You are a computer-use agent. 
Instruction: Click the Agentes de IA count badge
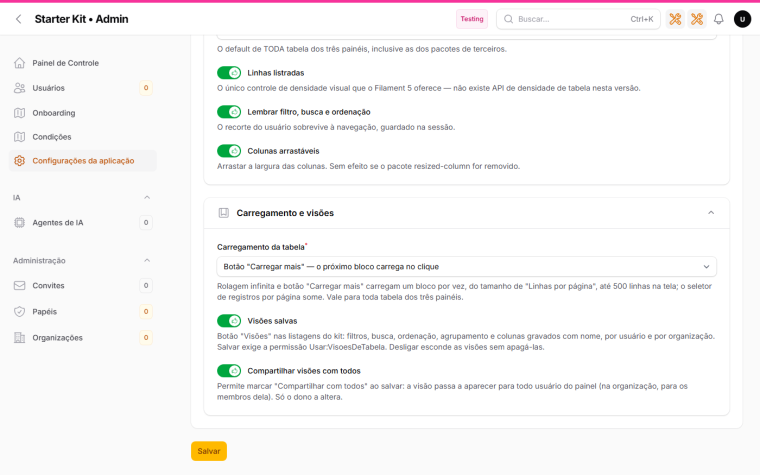[146, 222]
